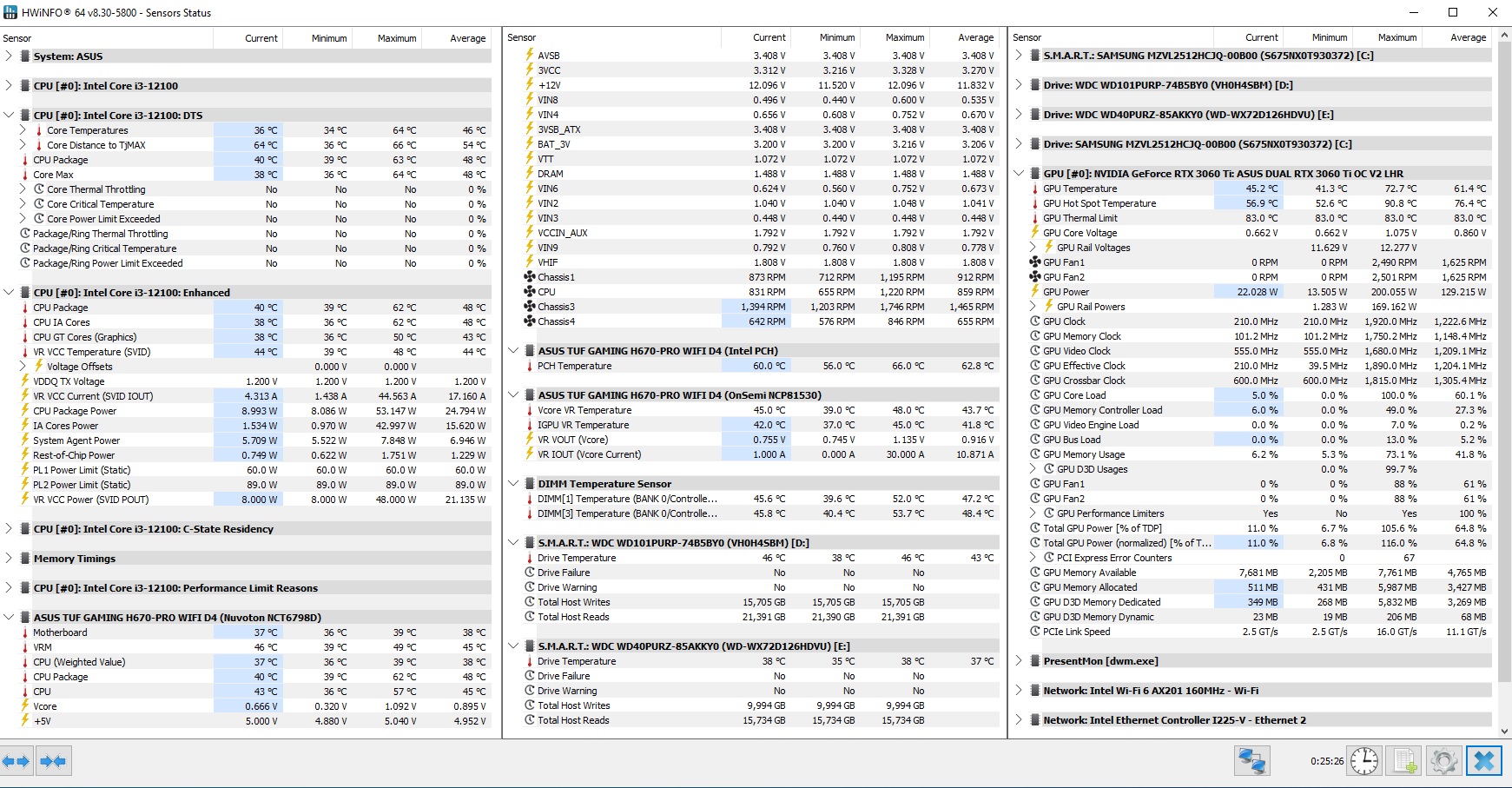Expand the Intel Wi-Fi 6 AX201 network group
The width and height of the screenshot is (1512, 788).
tap(1019, 691)
